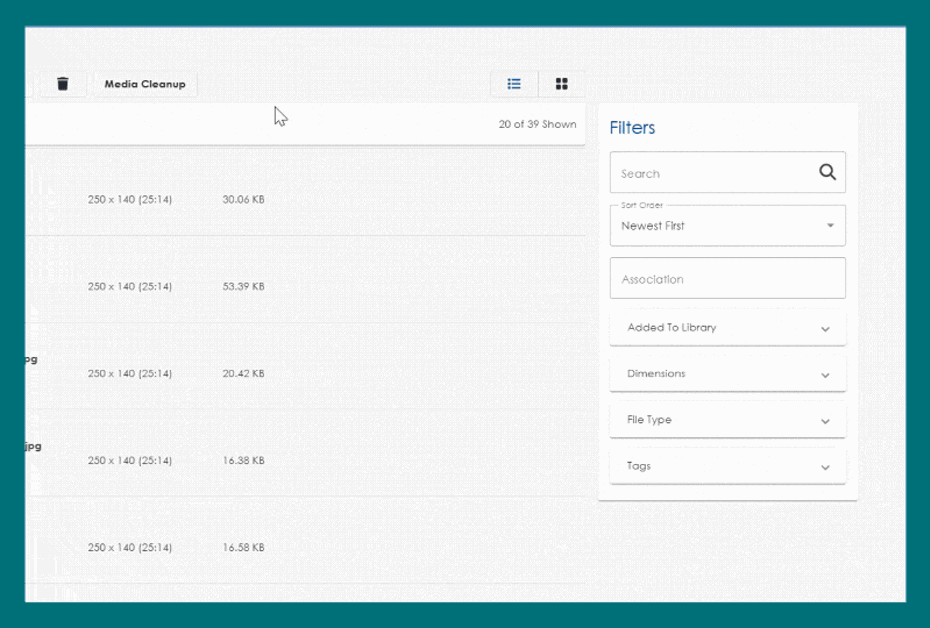Image resolution: width=930 pixels, height=628 pixels.
Task: Click the trash delete icon
Action: [x=63, y=84]
